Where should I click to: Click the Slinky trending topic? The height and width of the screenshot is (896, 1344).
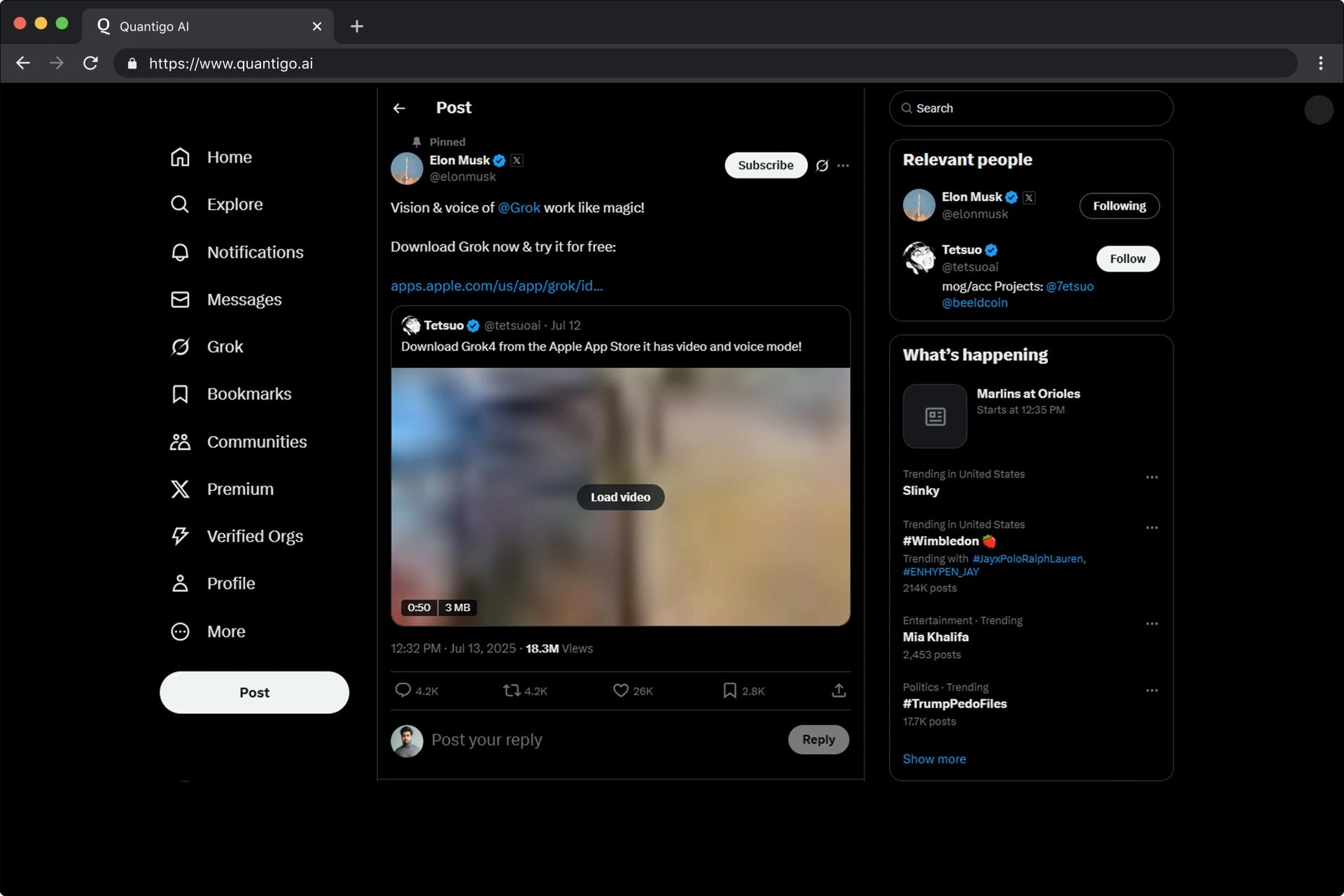click(921, 491)
